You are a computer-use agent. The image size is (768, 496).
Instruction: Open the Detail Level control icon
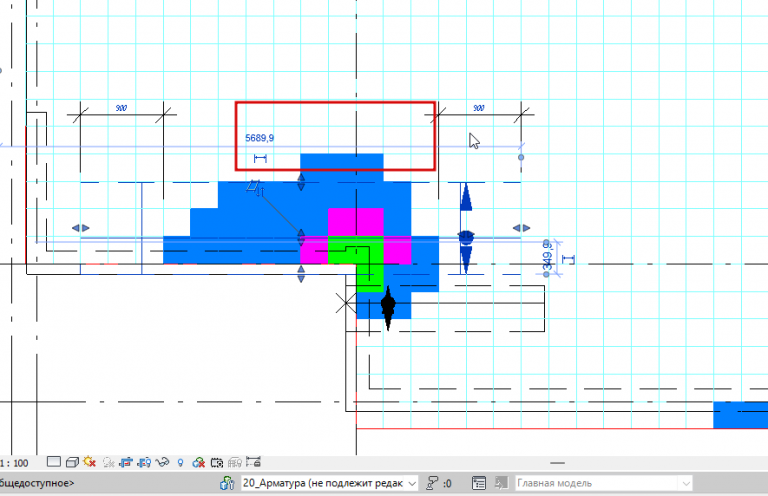tap(54, 462)
